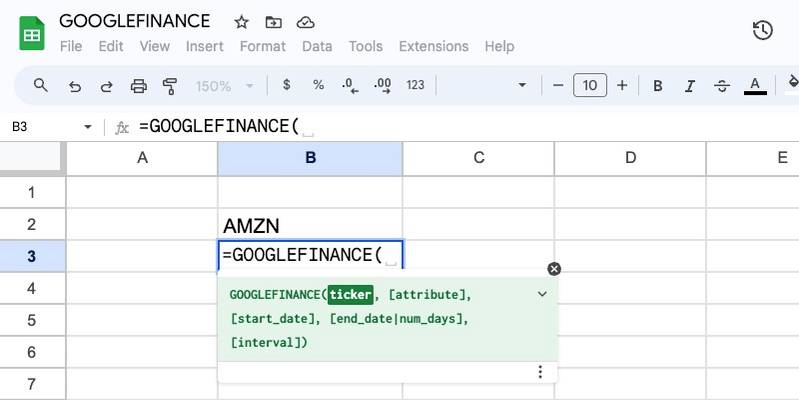Open the Help menu
The width and height of the screenshot is (799, 400).
tap(499, 46)
